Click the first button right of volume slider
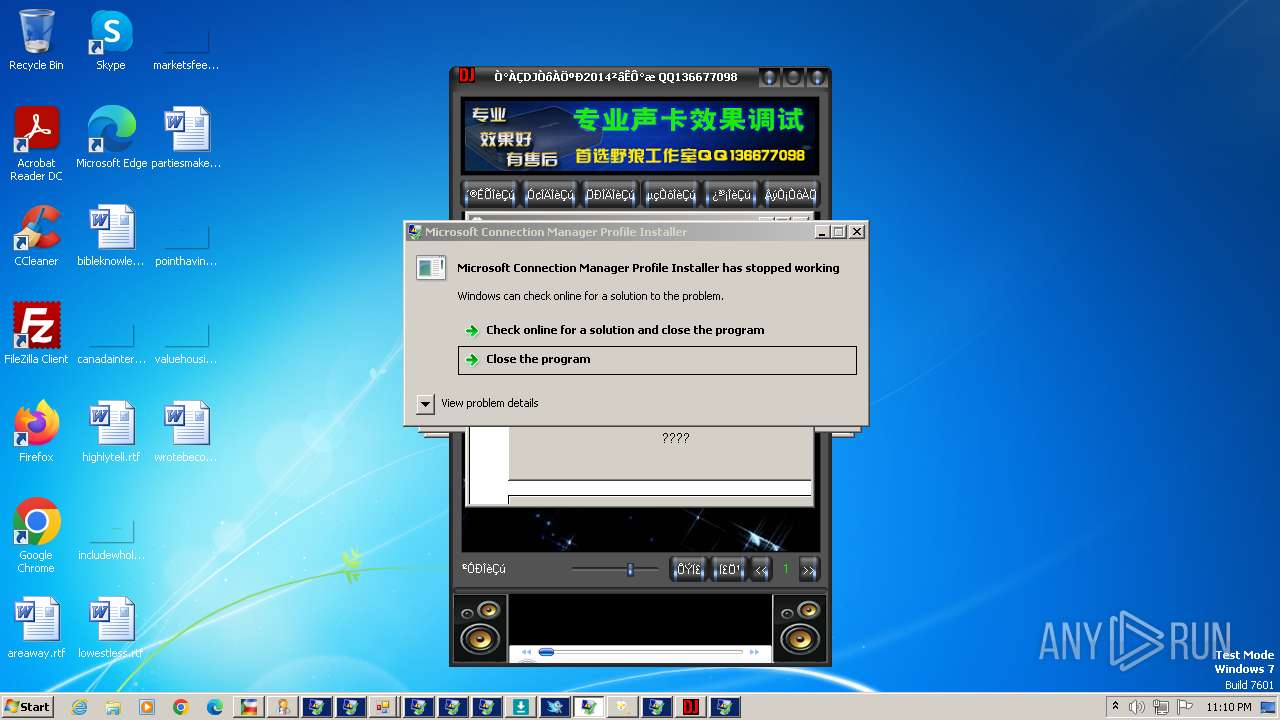1280x720 pixels. coord(689,570)
